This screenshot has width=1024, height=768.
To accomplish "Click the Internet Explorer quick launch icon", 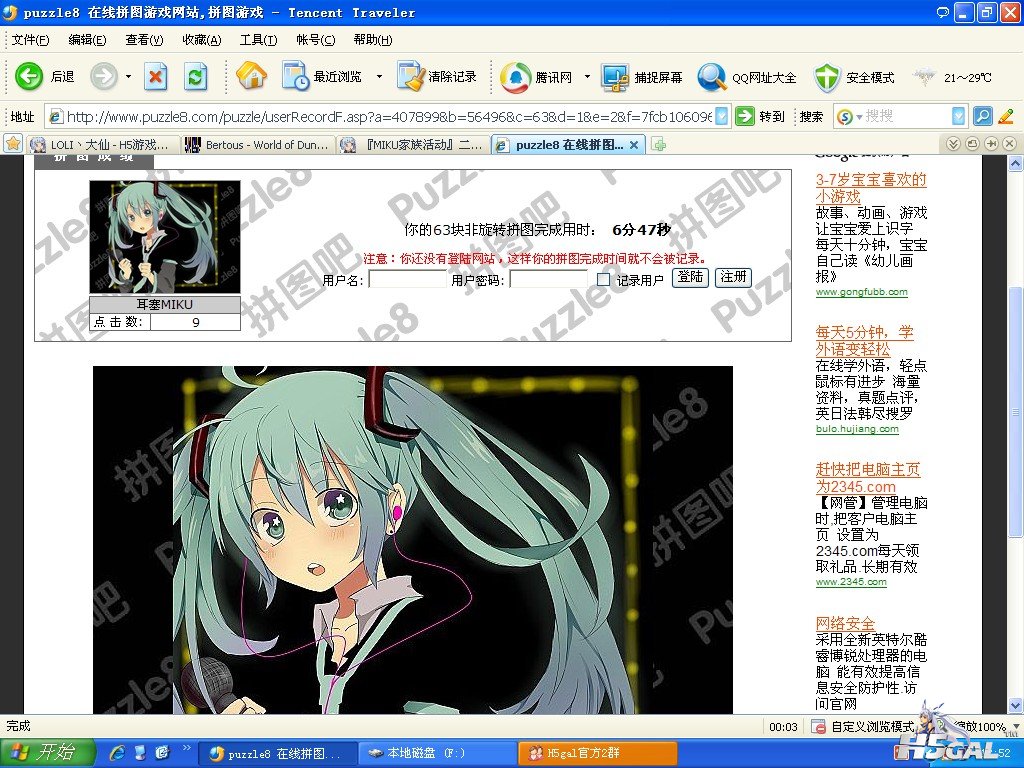I will pyautogui.click(x=118, y=753).
